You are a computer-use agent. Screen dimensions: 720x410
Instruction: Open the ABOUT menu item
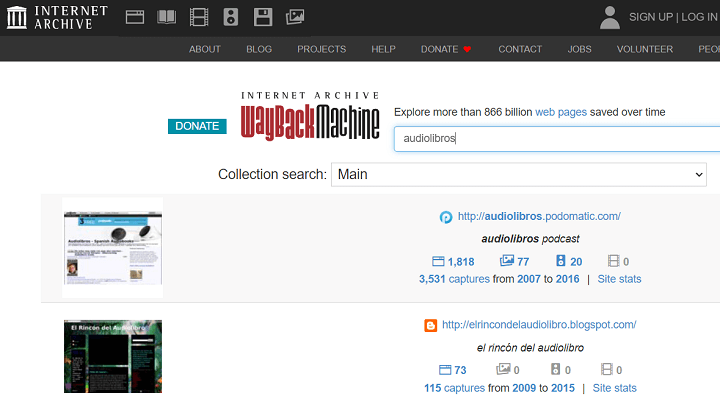click(x=205, y=49)
